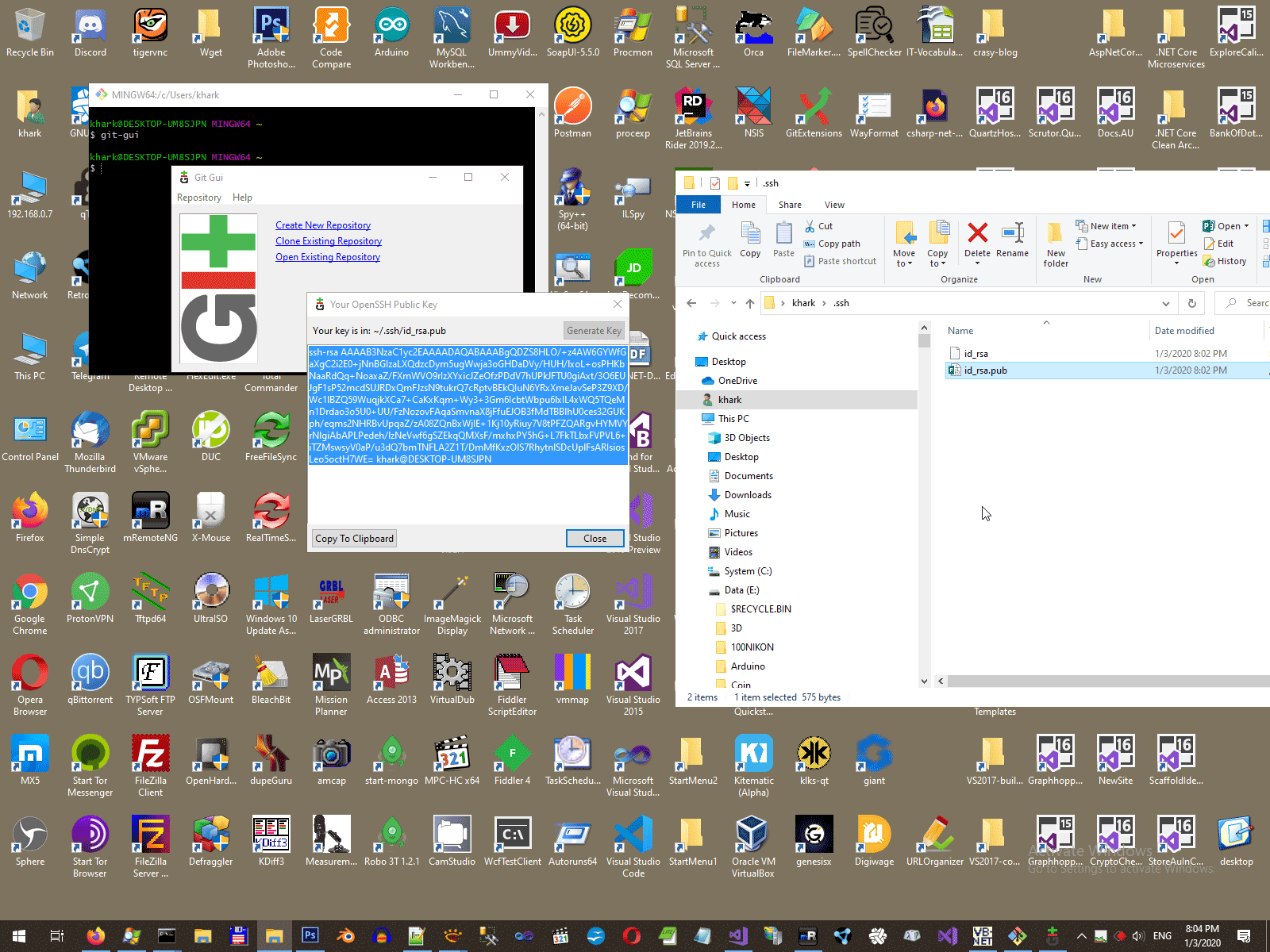Viewport: 1270px width, 952px height.
Task: Click the Clone Existing Repository link
Action: click(329, 241)
